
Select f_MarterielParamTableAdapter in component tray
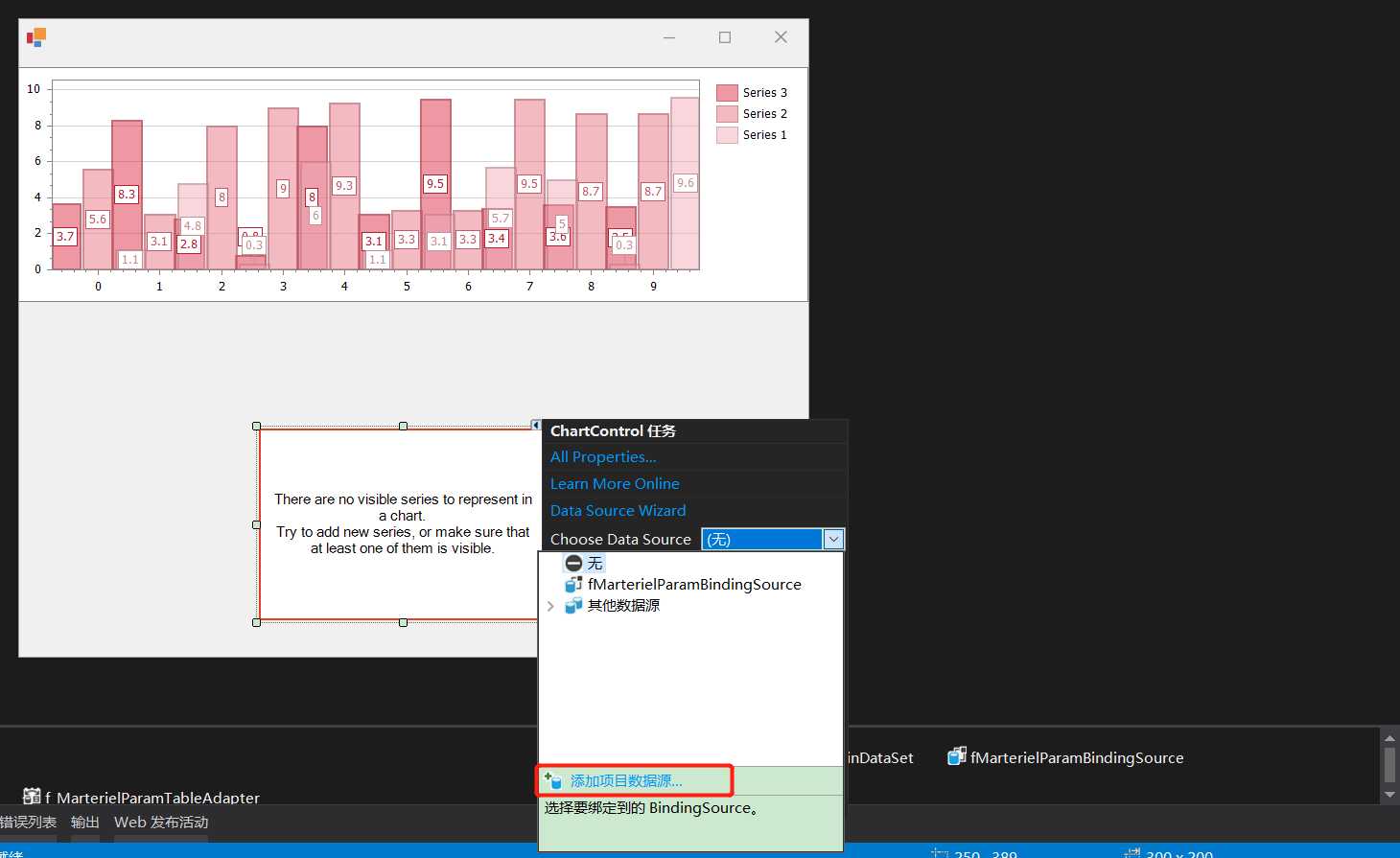pyautogui.click(x=141, y=797)
